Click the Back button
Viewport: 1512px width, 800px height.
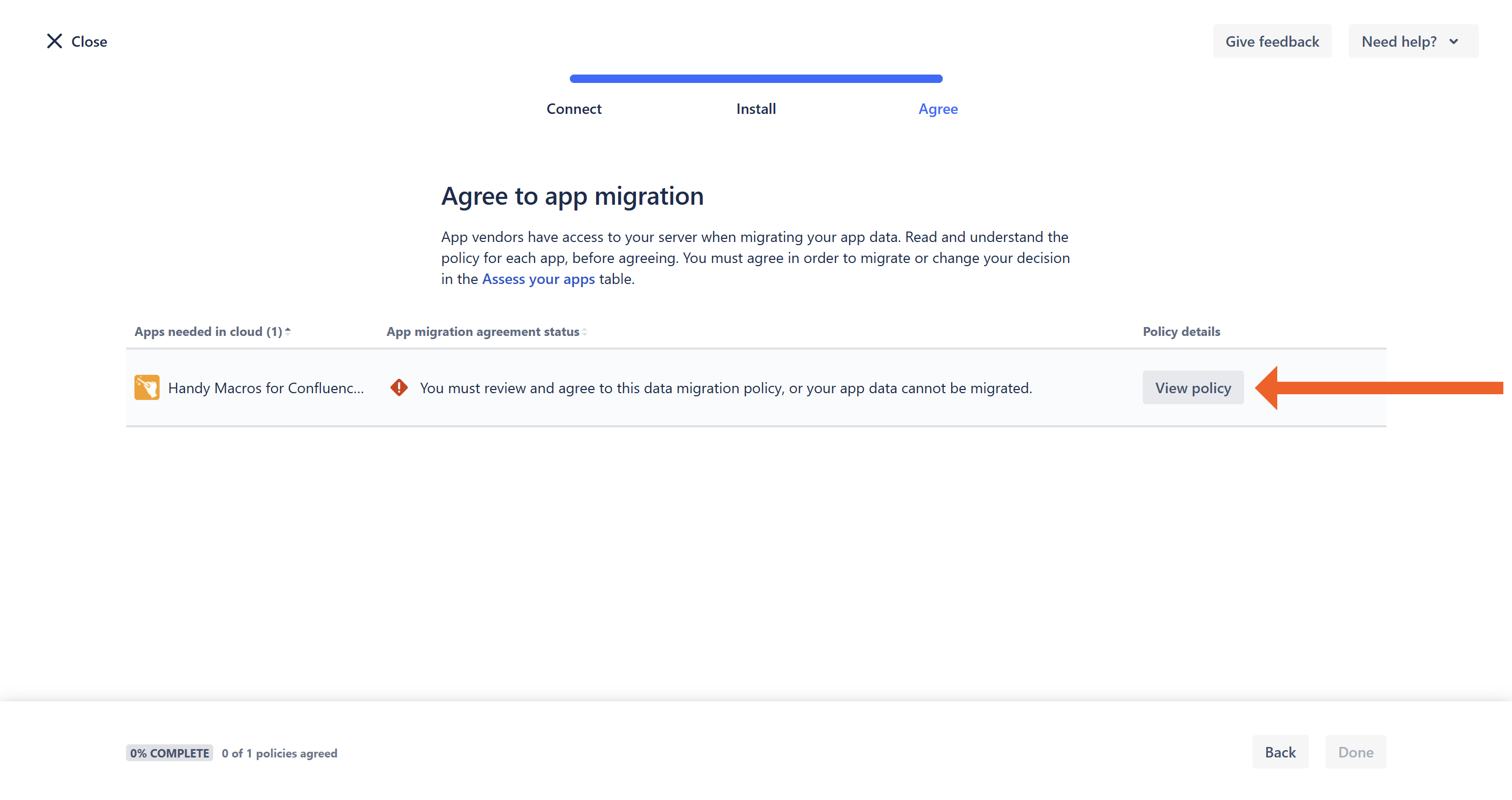(1280, 752)
